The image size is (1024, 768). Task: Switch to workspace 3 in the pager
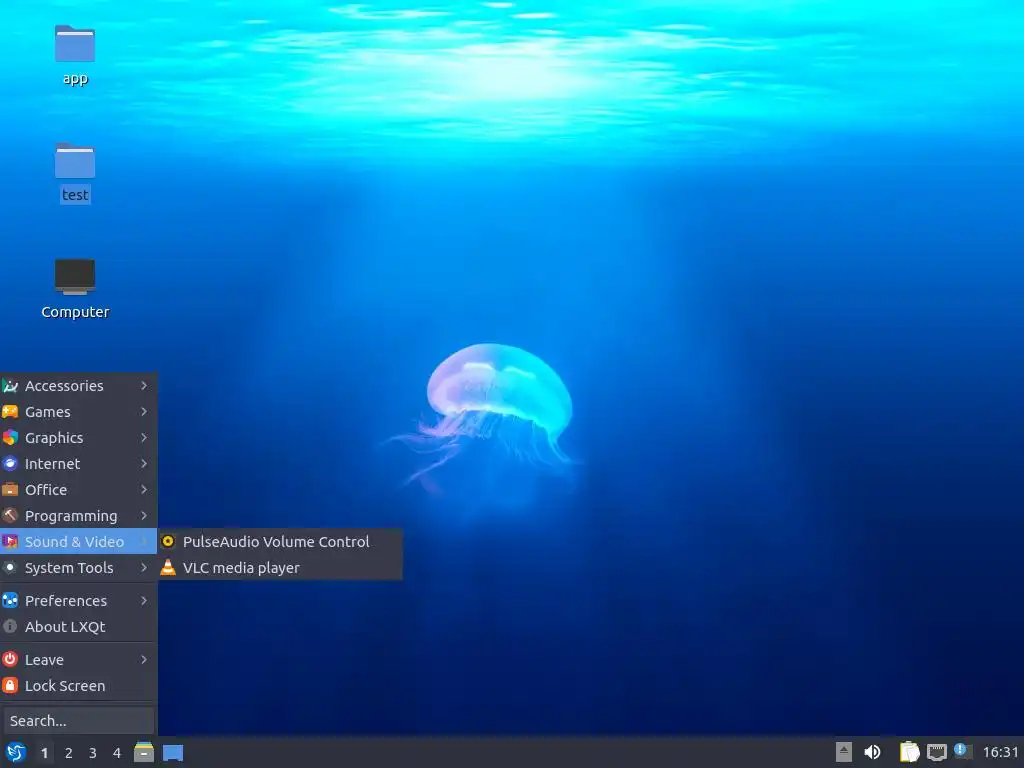[x=93, y=753]
